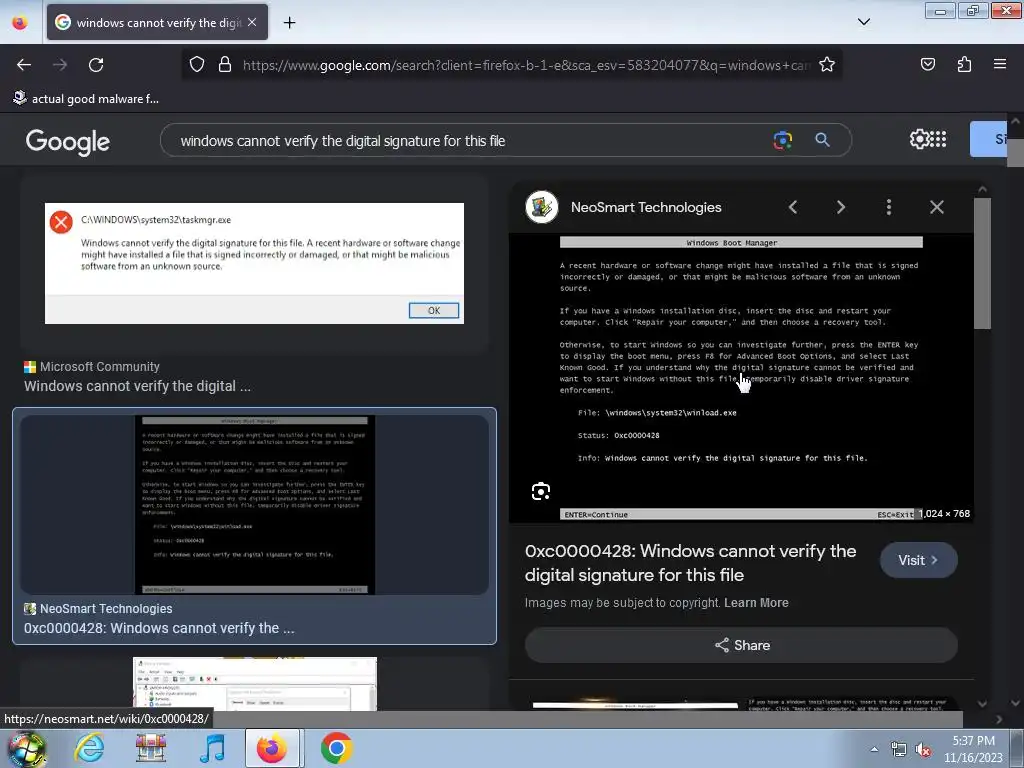Open the taskbar clock and date

[x=973, y=749]
